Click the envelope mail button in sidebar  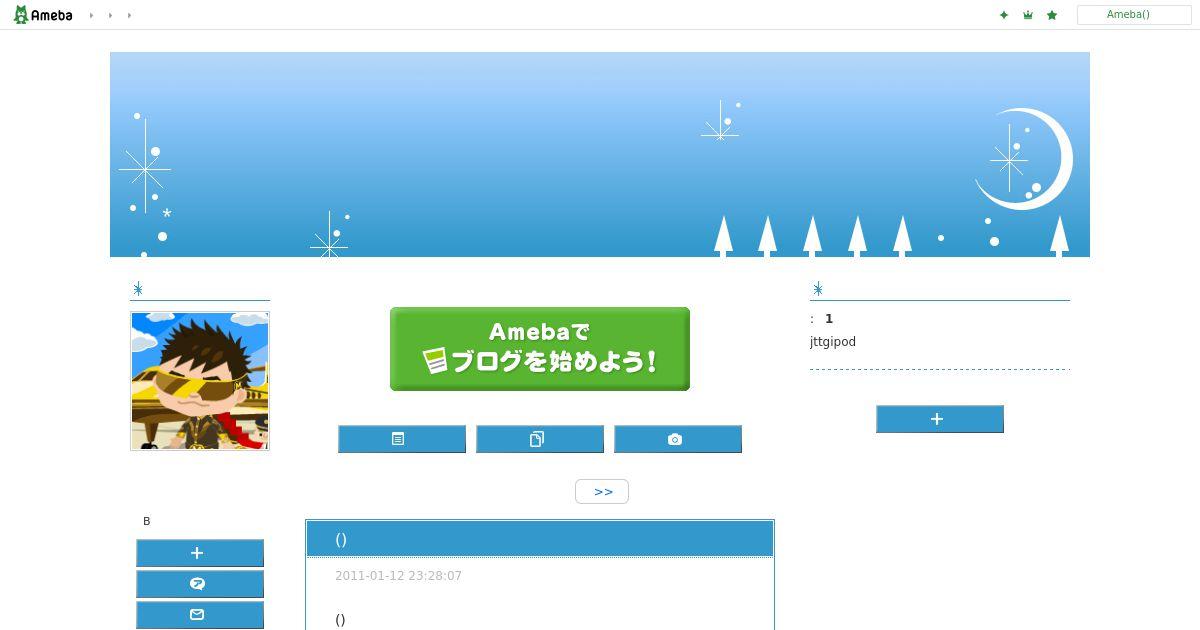click(x=200, y=615)
